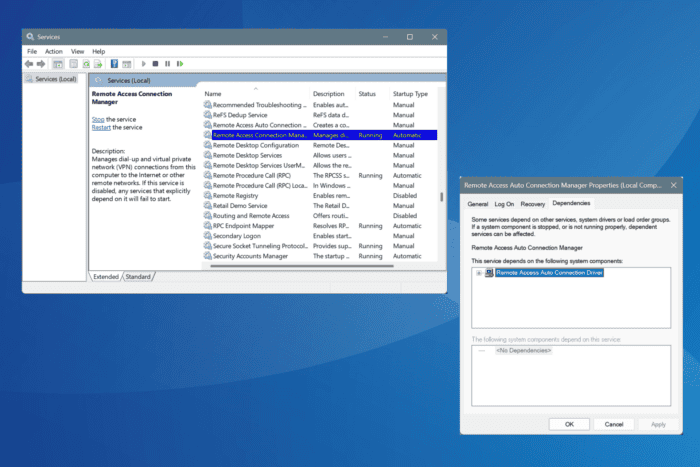Viewport: 700px width, 467px height.
Task: Toggle the Show/Hide Action Pane icon
Action: 127,64
